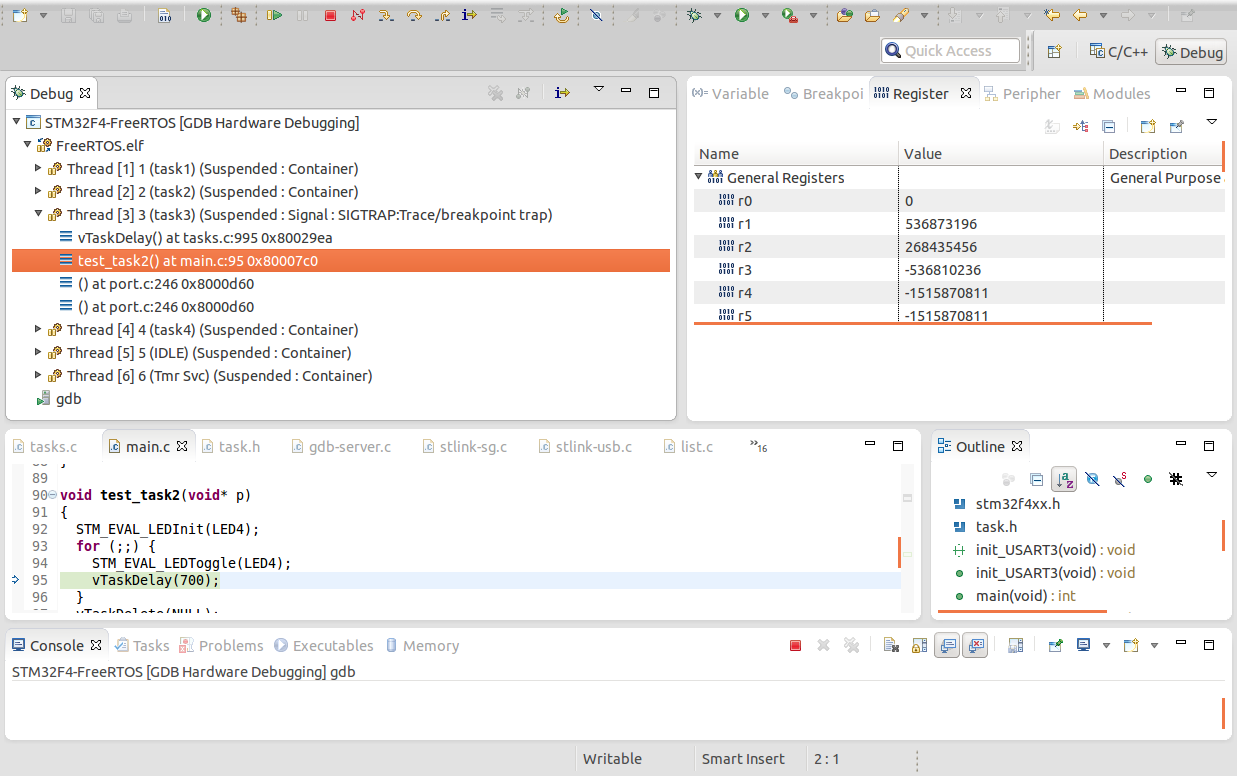Click the Step Into toolbar icon

pos(386,15)
